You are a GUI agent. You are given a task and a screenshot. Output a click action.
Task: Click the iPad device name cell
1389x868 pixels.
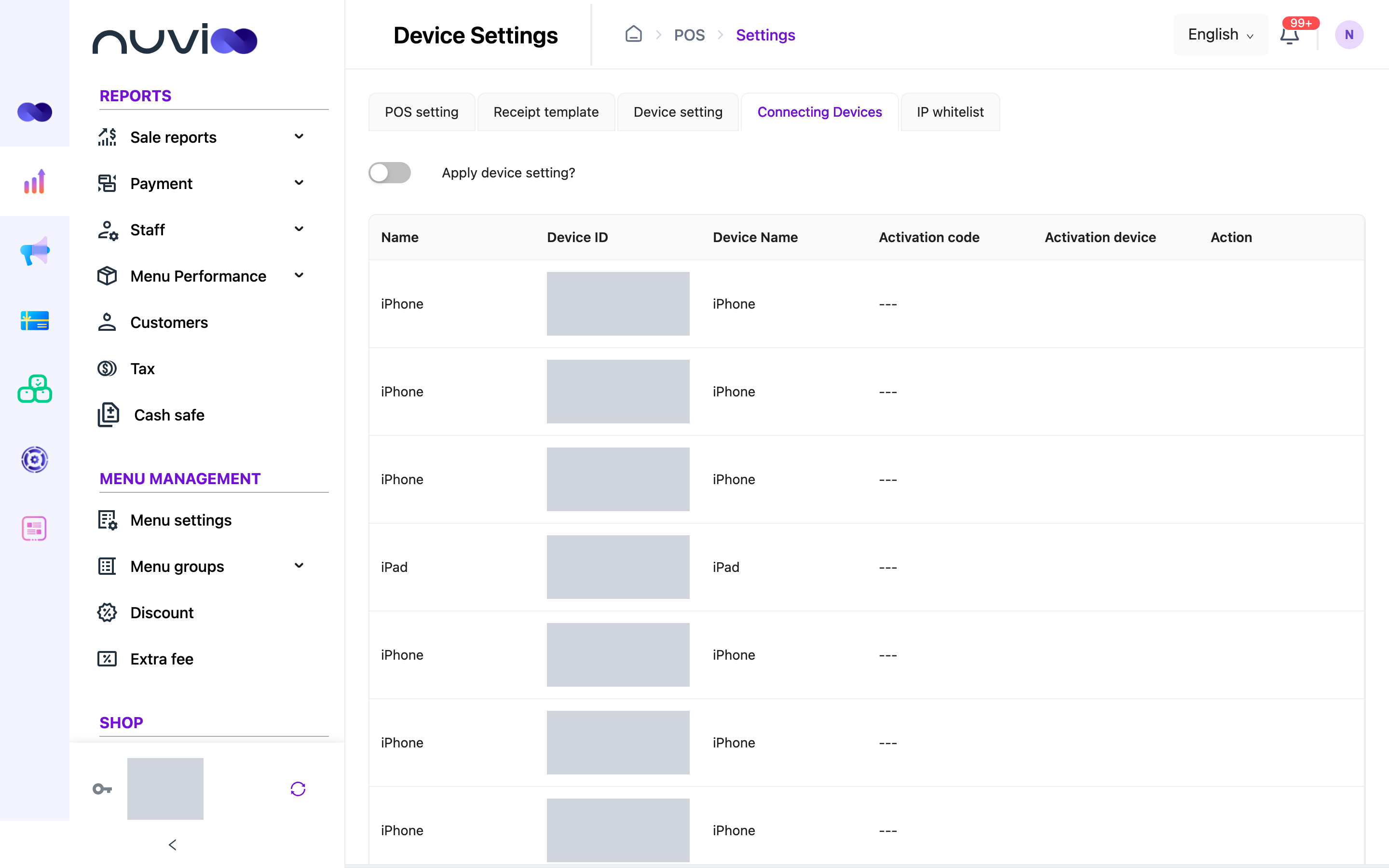725,567
